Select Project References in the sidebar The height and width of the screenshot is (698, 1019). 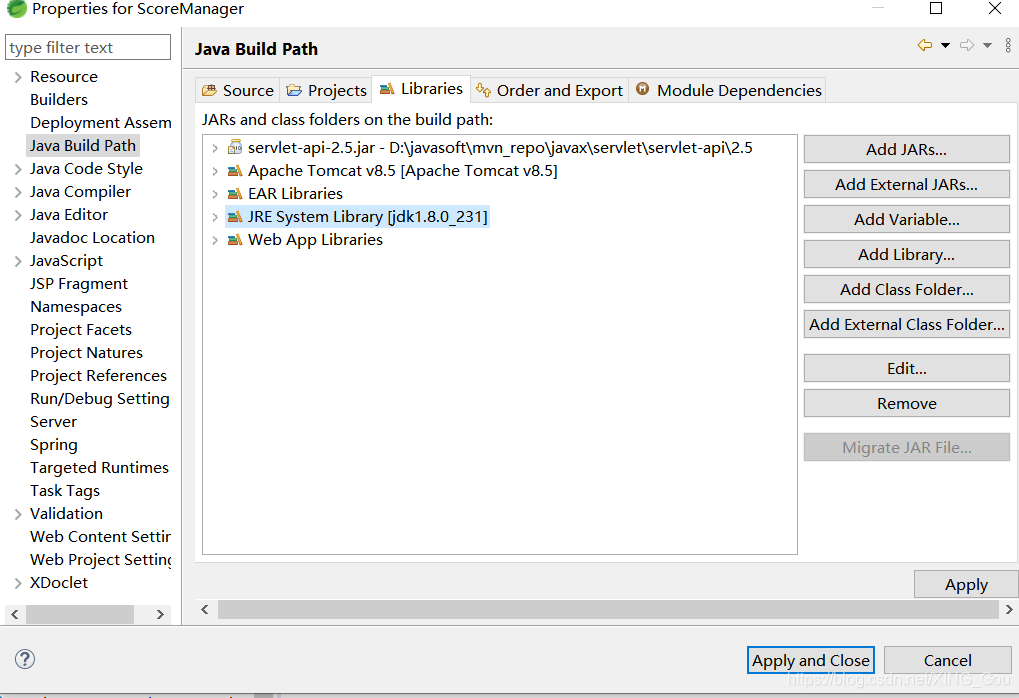[98, 376]
